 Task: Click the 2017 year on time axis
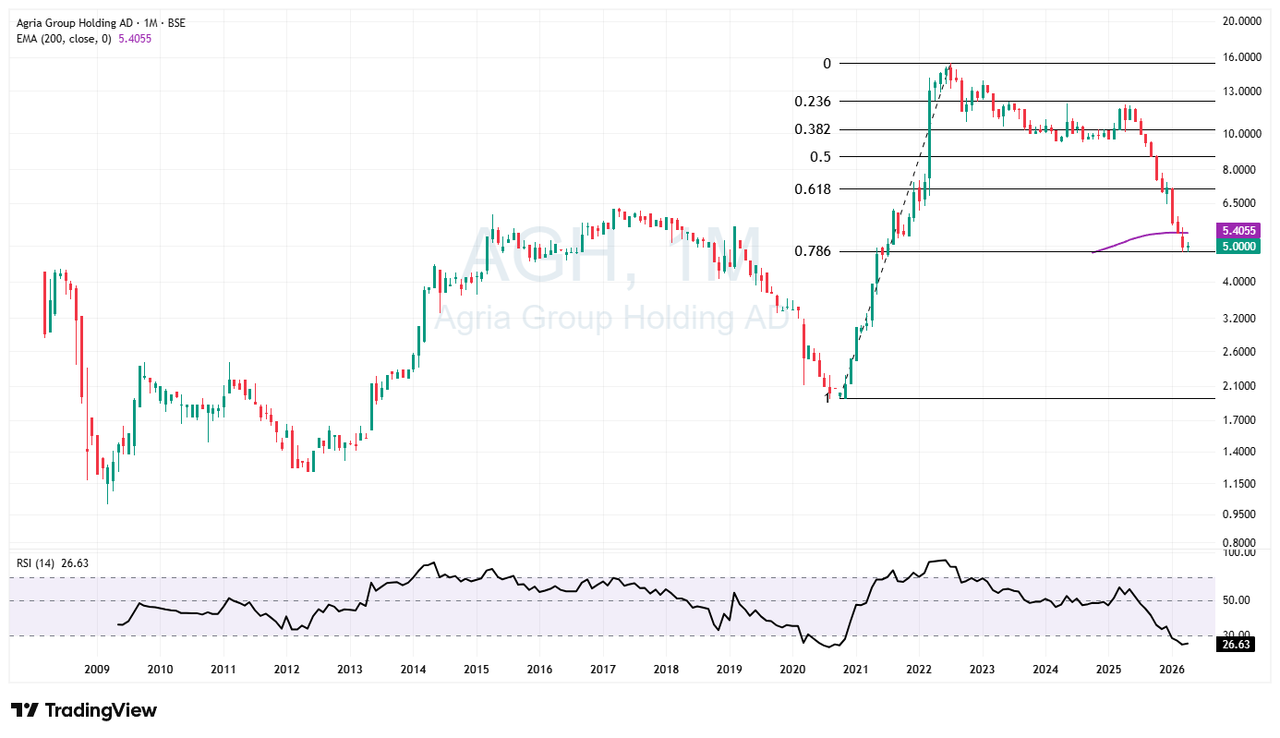pos(602,669)
